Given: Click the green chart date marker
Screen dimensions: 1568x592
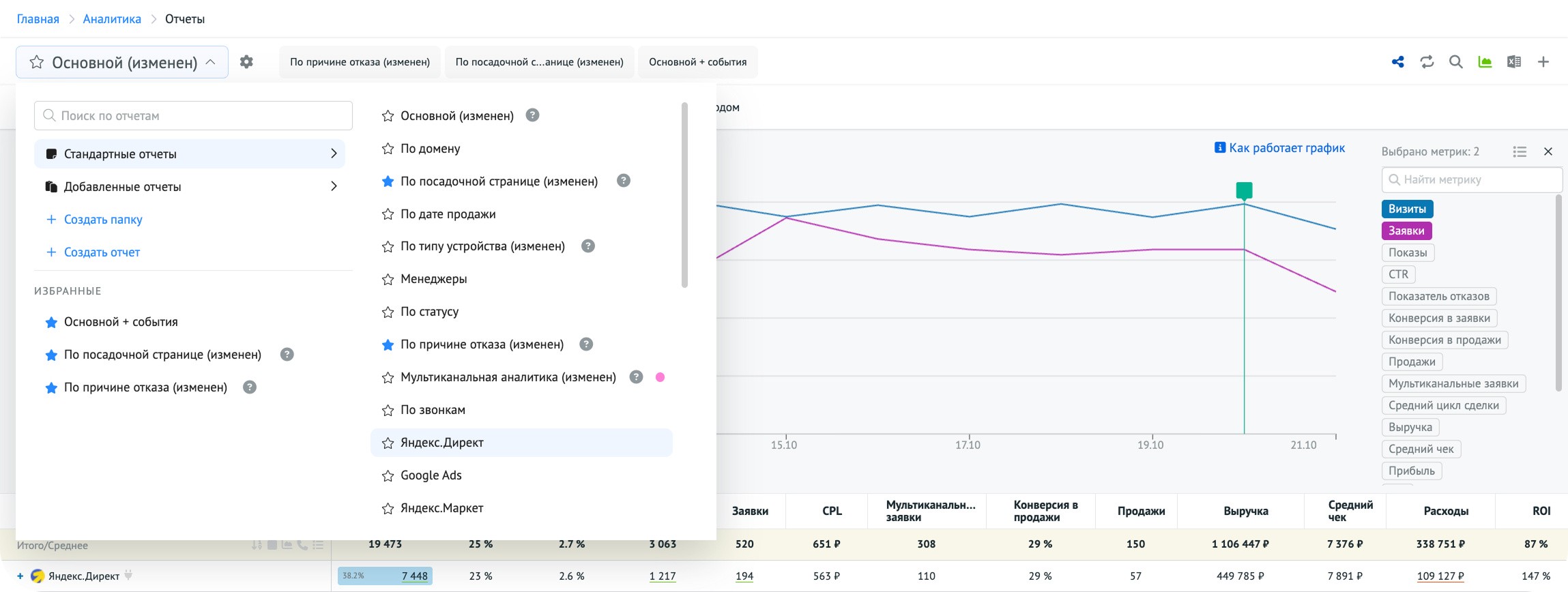Looking at the screenshot, I should 1244,190.
